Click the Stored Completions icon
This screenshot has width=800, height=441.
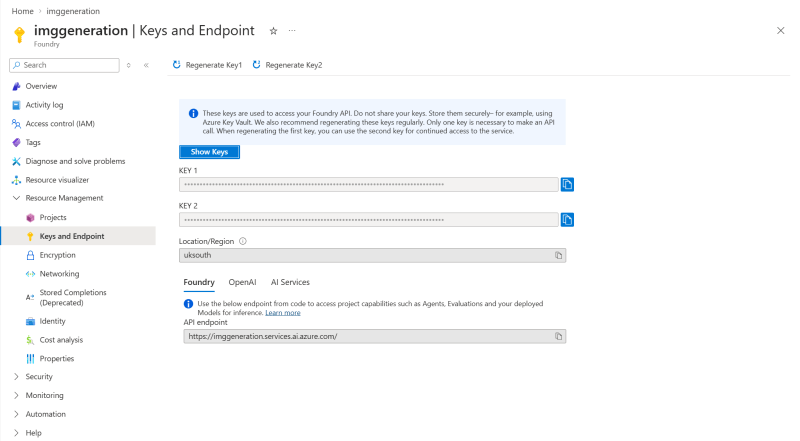pos(30,298)
